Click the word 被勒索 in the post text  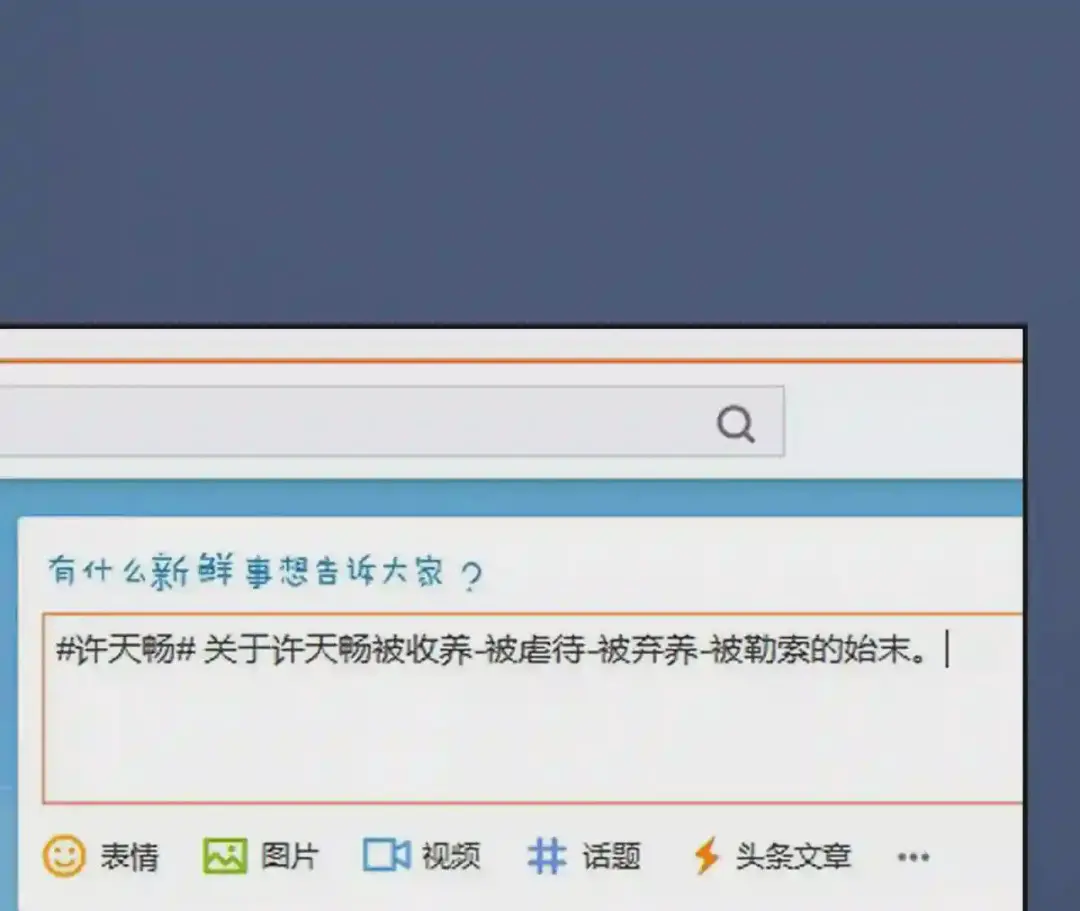click(760, 649)
